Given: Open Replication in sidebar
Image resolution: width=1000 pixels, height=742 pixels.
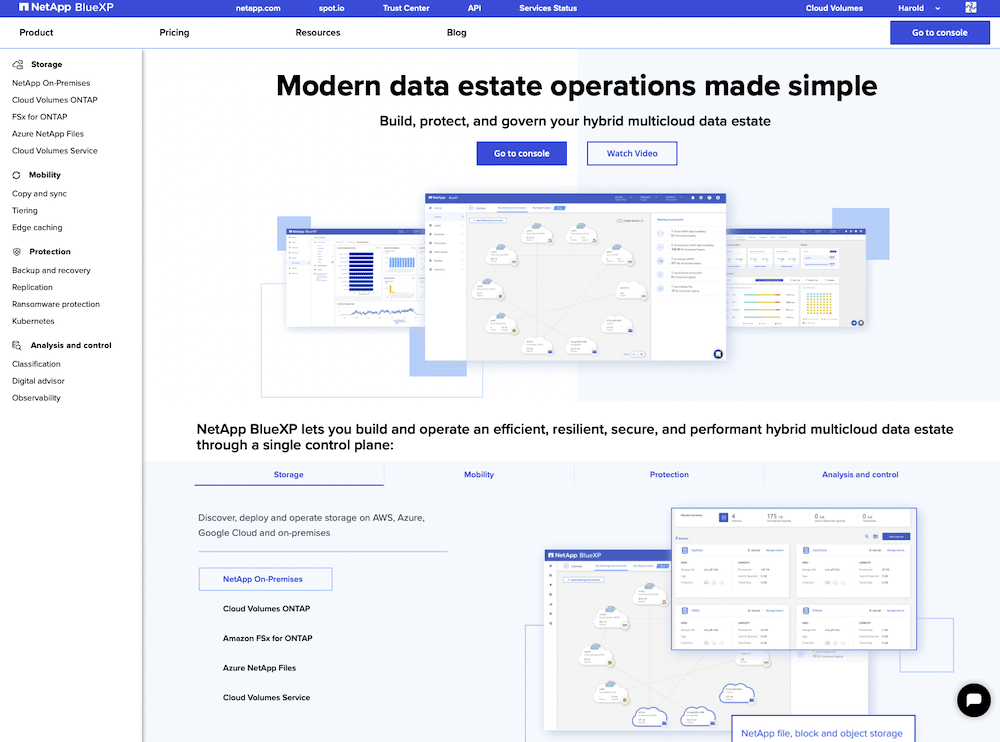Looking at the screenshot, I should pos(33,287).
